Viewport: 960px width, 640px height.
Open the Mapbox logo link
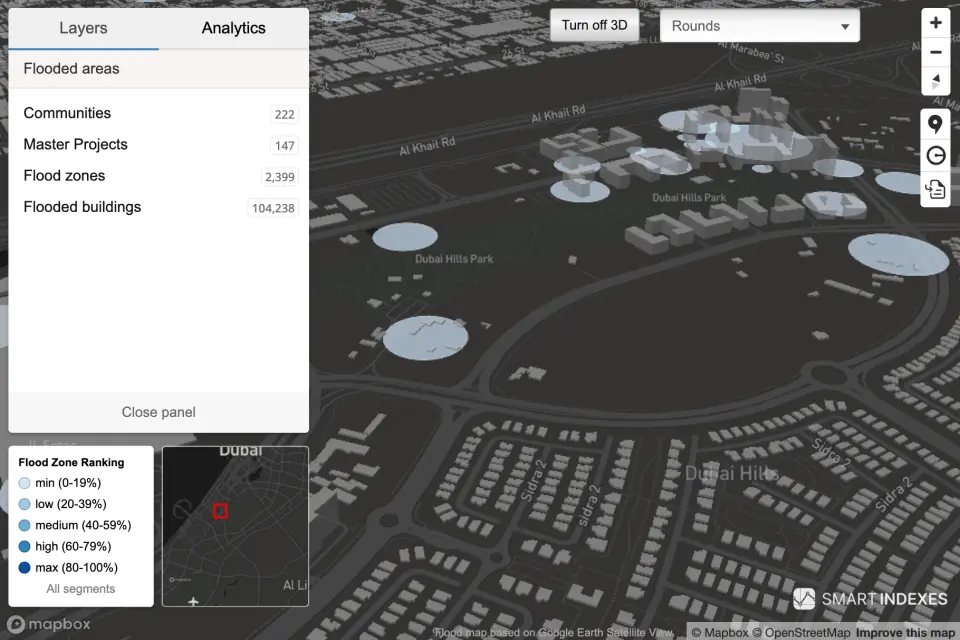coord(49,624)
